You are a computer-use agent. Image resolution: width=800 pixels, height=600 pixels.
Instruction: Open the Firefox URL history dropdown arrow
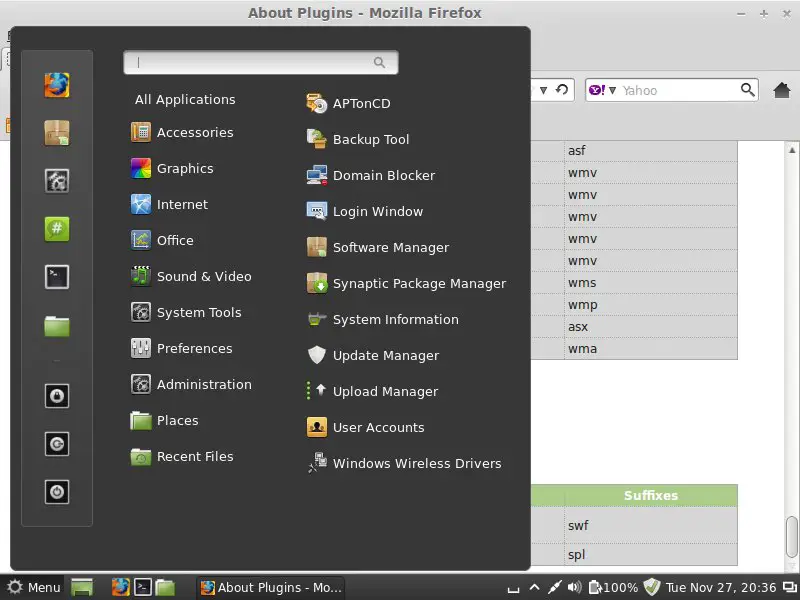pyautogui.click(x=543, y=90)
